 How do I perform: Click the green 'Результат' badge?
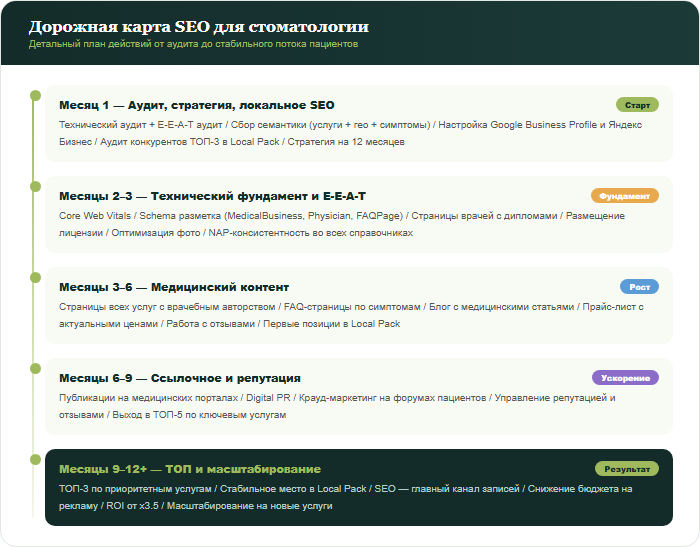(627, 469)
